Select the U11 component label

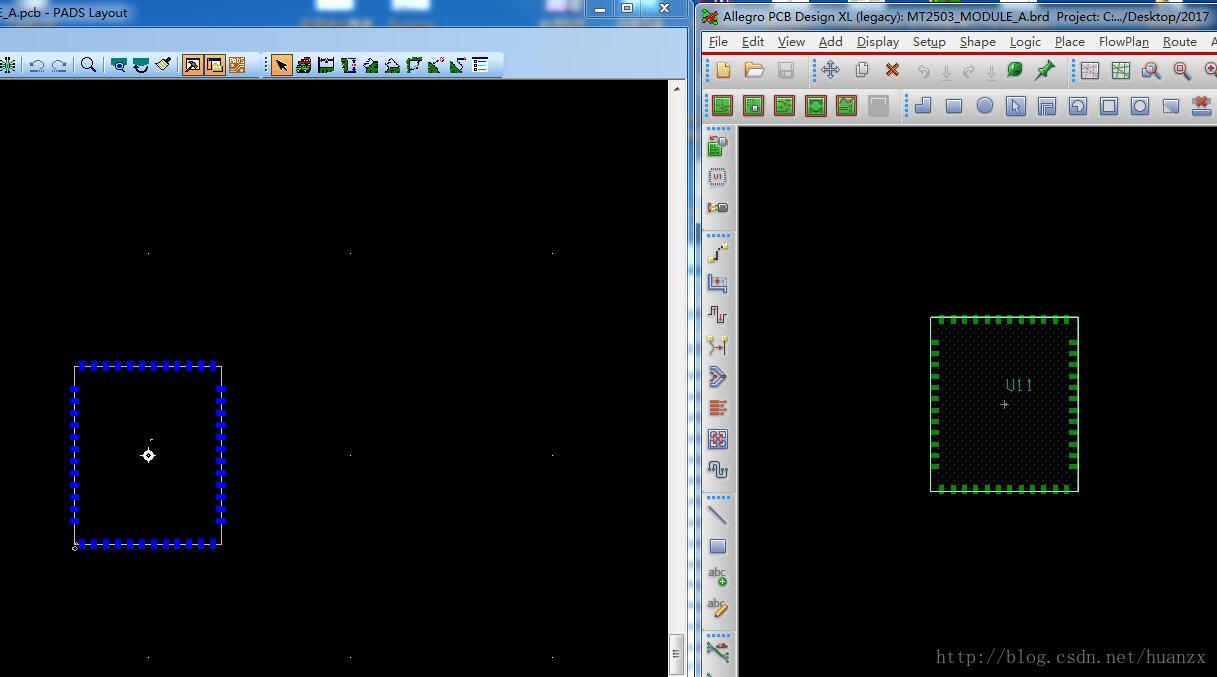pyautogui.click(x=1019, y=385)
